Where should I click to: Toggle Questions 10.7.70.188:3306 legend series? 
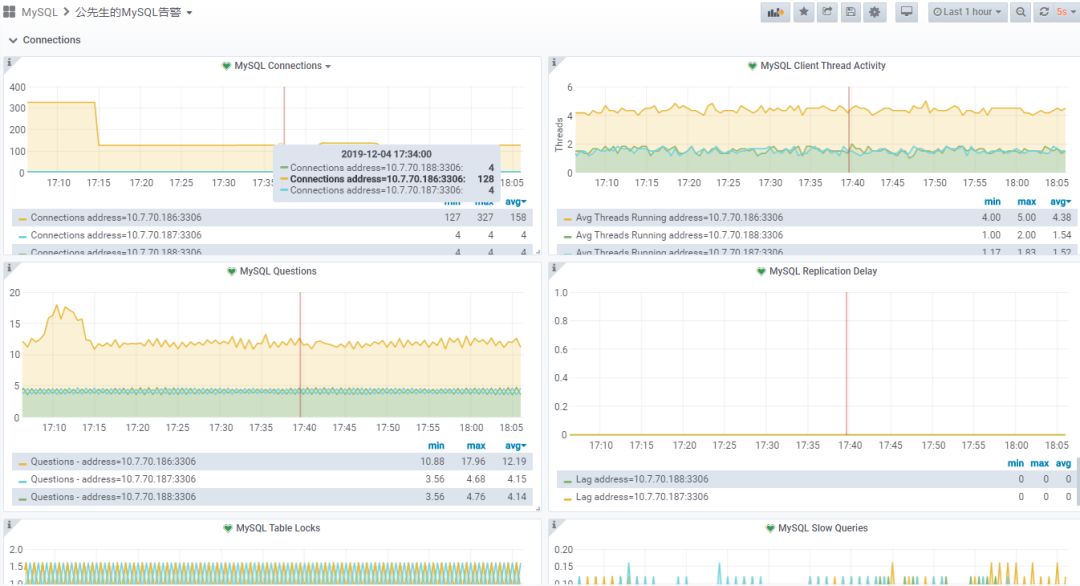tap(113, 496)
